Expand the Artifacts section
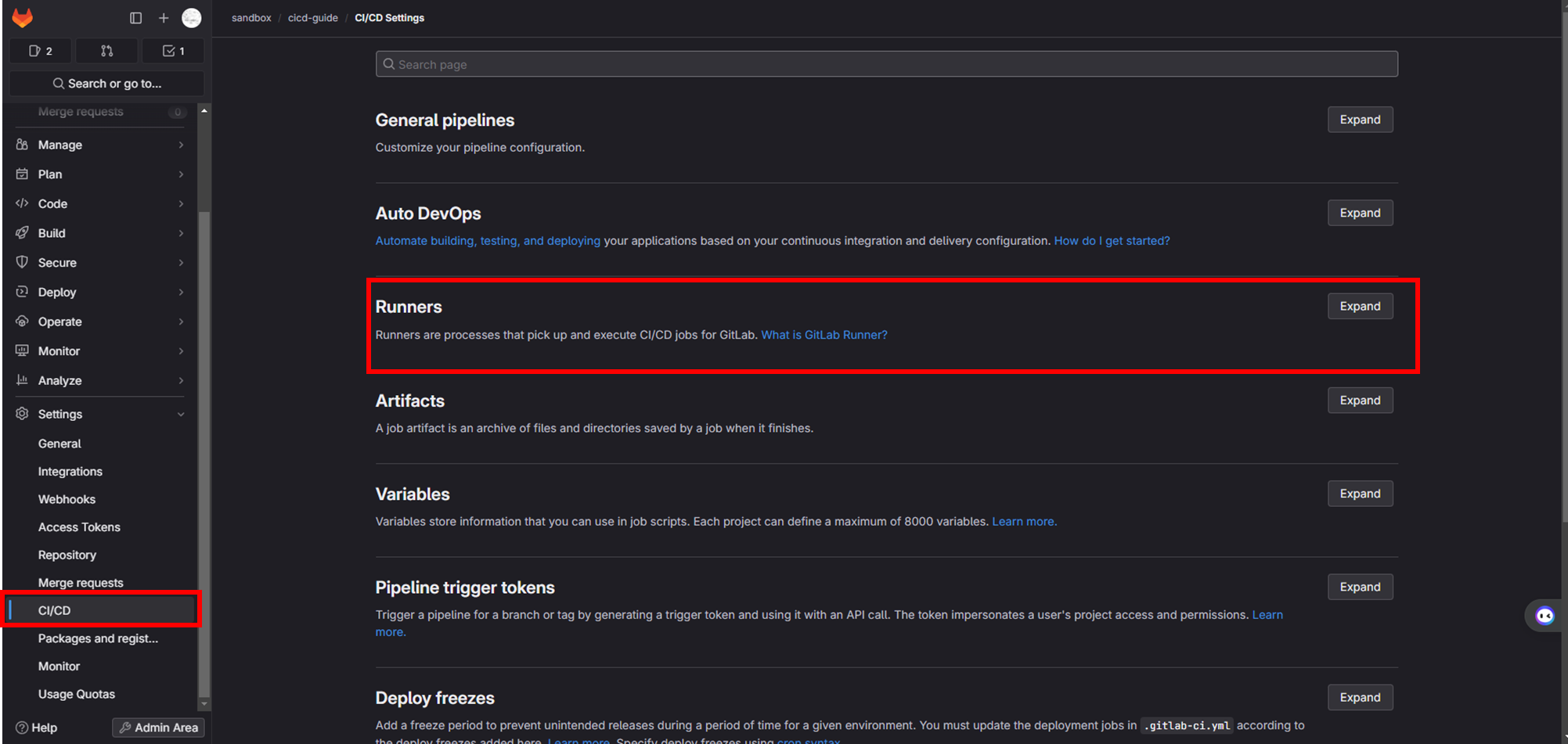 pyautogui.click(x=1360, y=400)
